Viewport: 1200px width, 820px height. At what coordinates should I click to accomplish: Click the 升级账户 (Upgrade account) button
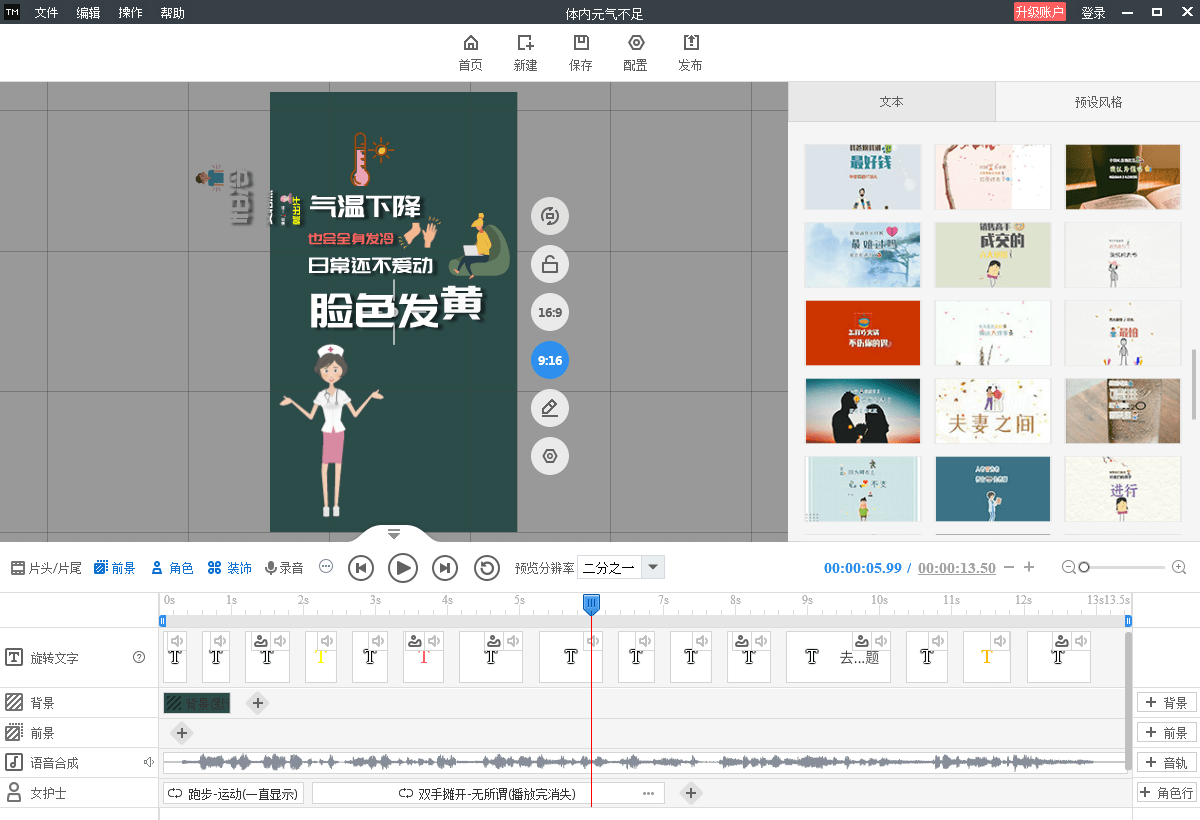coord(1039,12)
